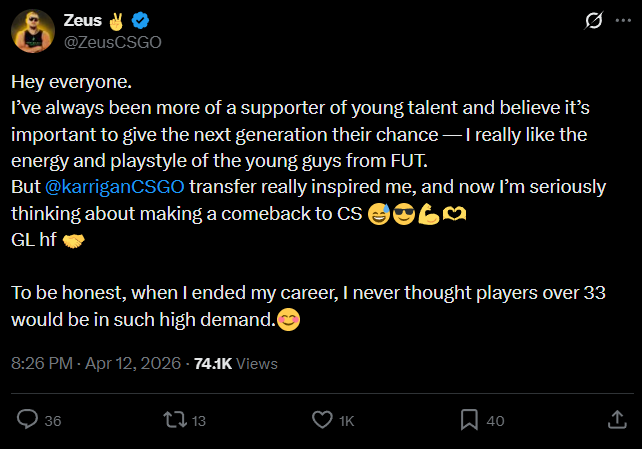Open the three-dot more options menu
Screen dimensions: 642x449
[x=621, y=21]
